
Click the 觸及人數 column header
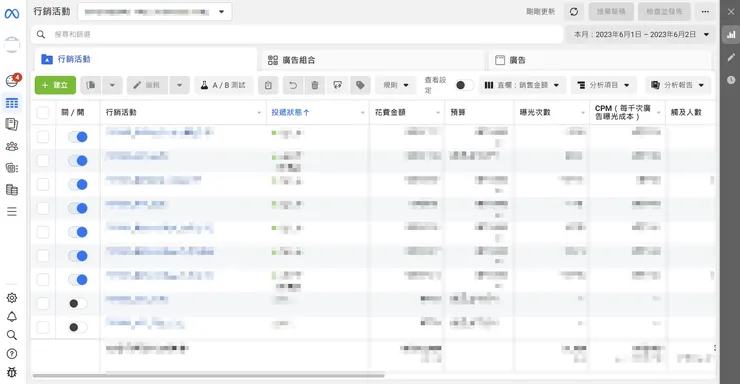[x=686, y=112]
